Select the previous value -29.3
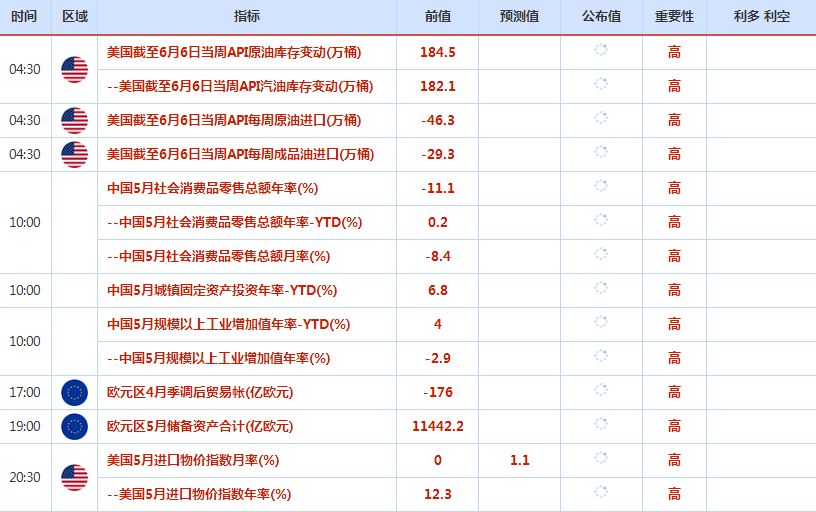 coord(438,155)
